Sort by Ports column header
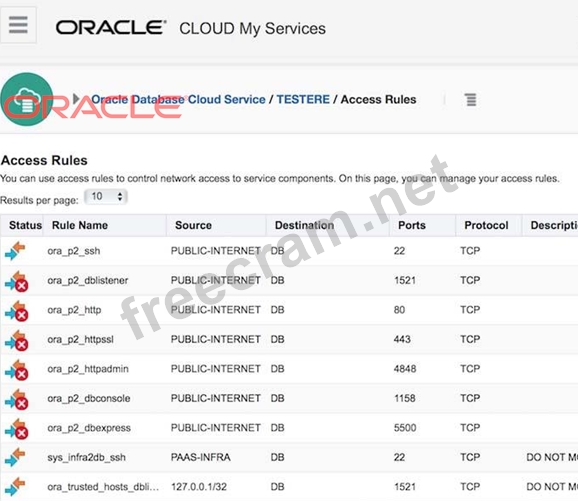Image resolution: width=578 pixels, height=501 pixels. [412, 225]
